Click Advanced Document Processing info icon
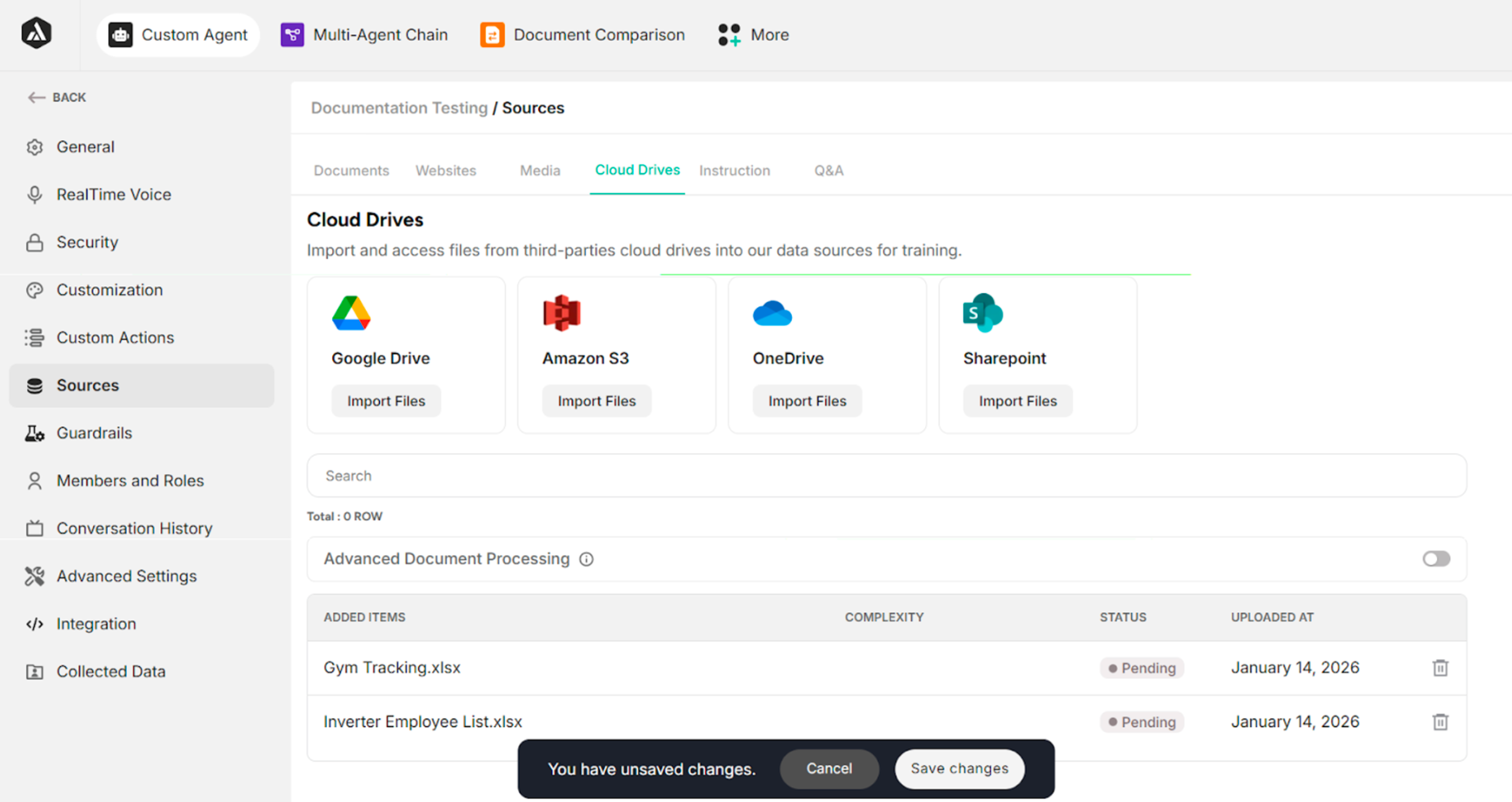Image resolution: width=1512 pixels, height=802 pixels. tap(586, 559)
